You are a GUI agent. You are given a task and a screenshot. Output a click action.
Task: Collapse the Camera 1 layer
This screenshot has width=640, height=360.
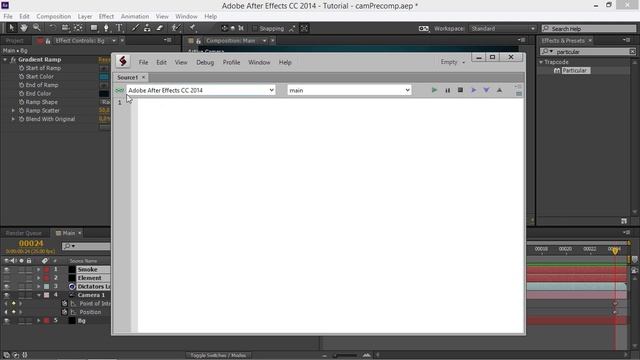pyautogui.click(x=38, y=295)
